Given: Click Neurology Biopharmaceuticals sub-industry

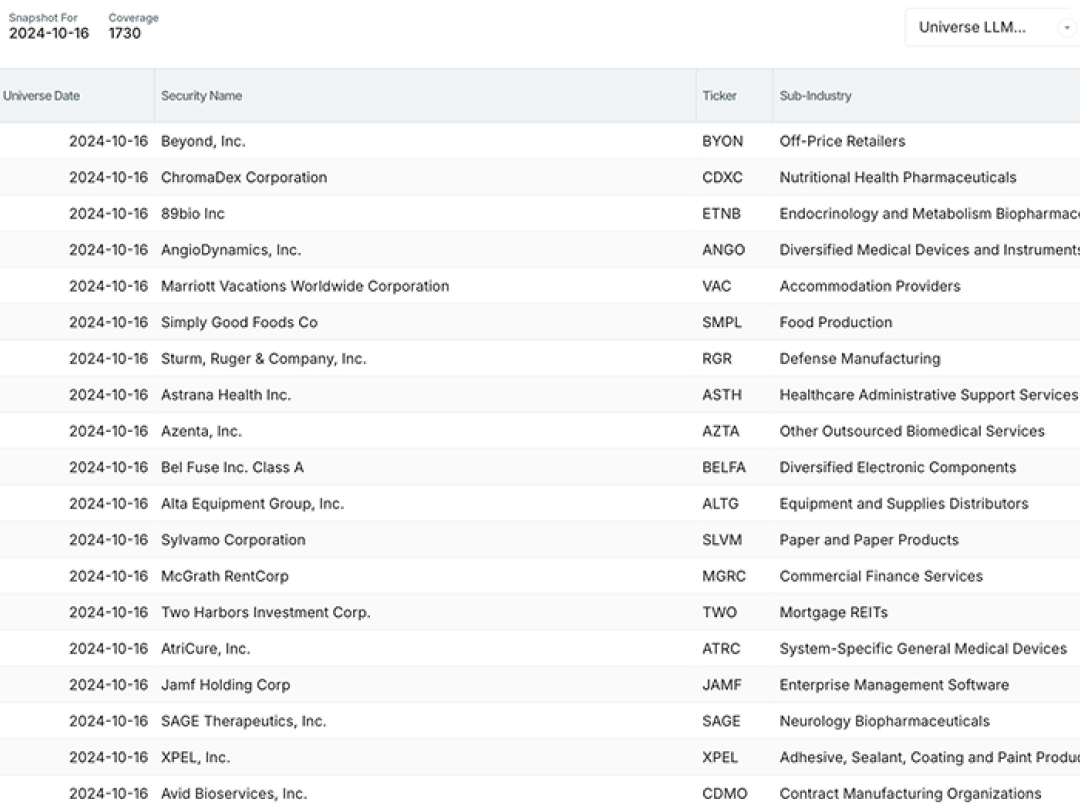Looking at the screenshot, I should 884,721.
